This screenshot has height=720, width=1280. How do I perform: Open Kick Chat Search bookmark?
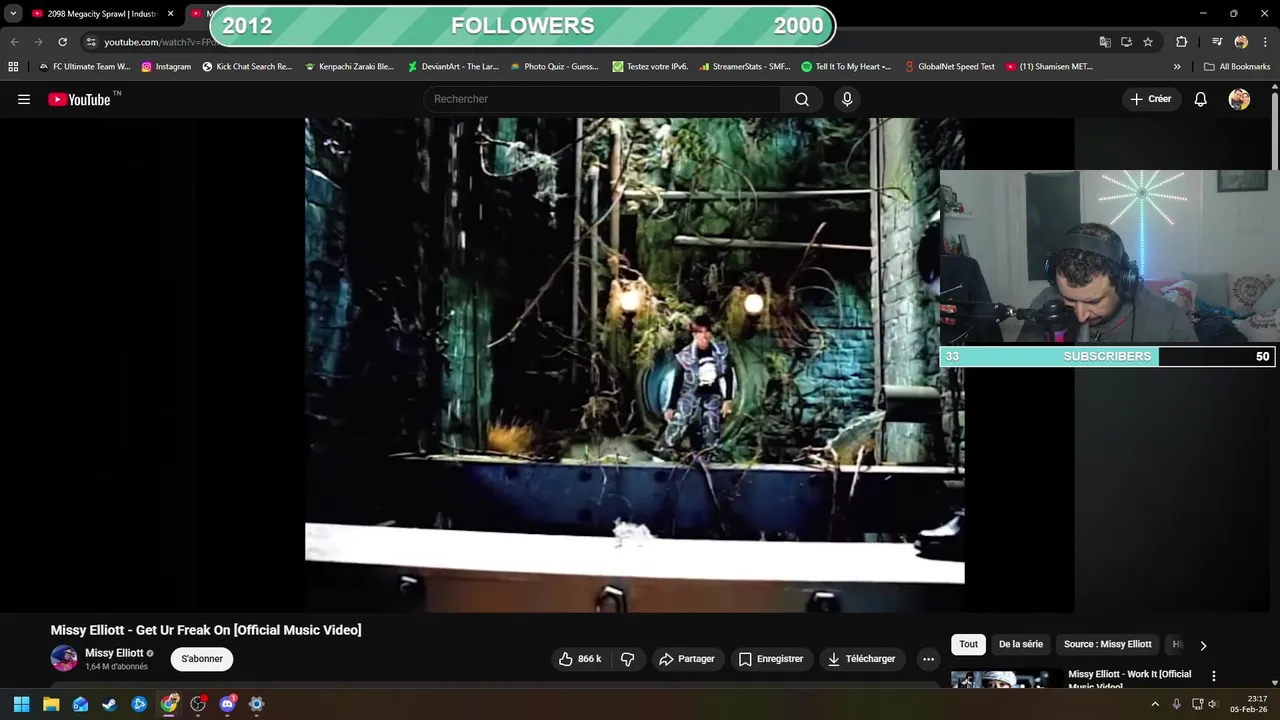coord(247,67)
